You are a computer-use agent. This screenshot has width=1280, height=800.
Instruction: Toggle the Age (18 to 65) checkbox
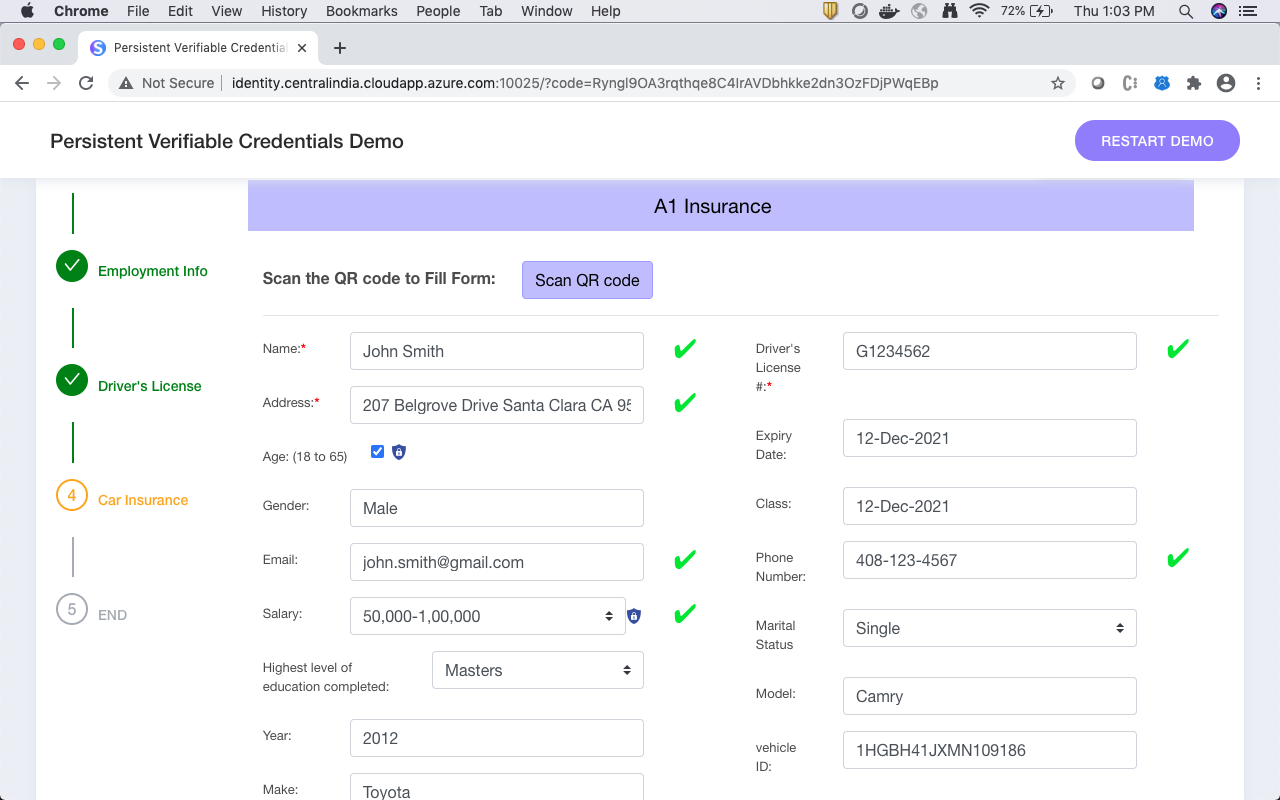[x=377, y=452]
